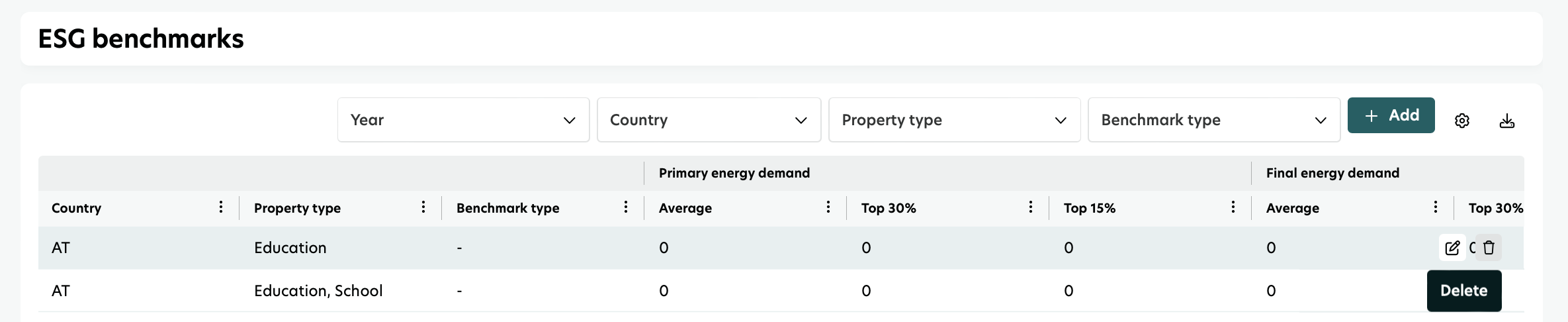Image resolution: width=1568 pixels, height=322 pixels.
Task: Open Top 15% column options menu
Action: (1233, 207)
